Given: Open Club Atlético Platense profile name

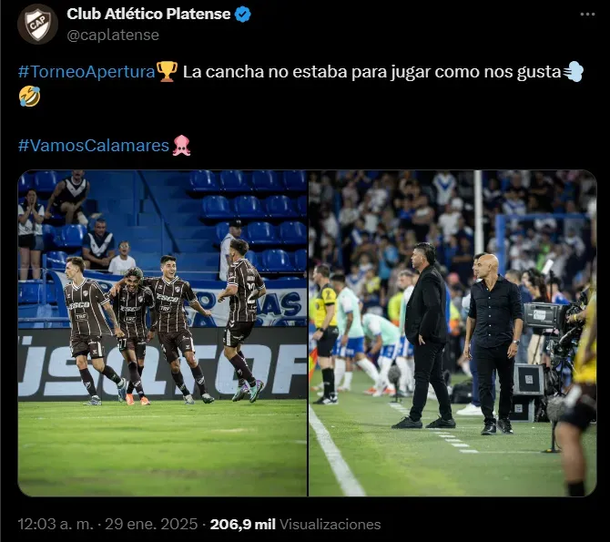Looking at the screenshot, I should click(149, 14).
